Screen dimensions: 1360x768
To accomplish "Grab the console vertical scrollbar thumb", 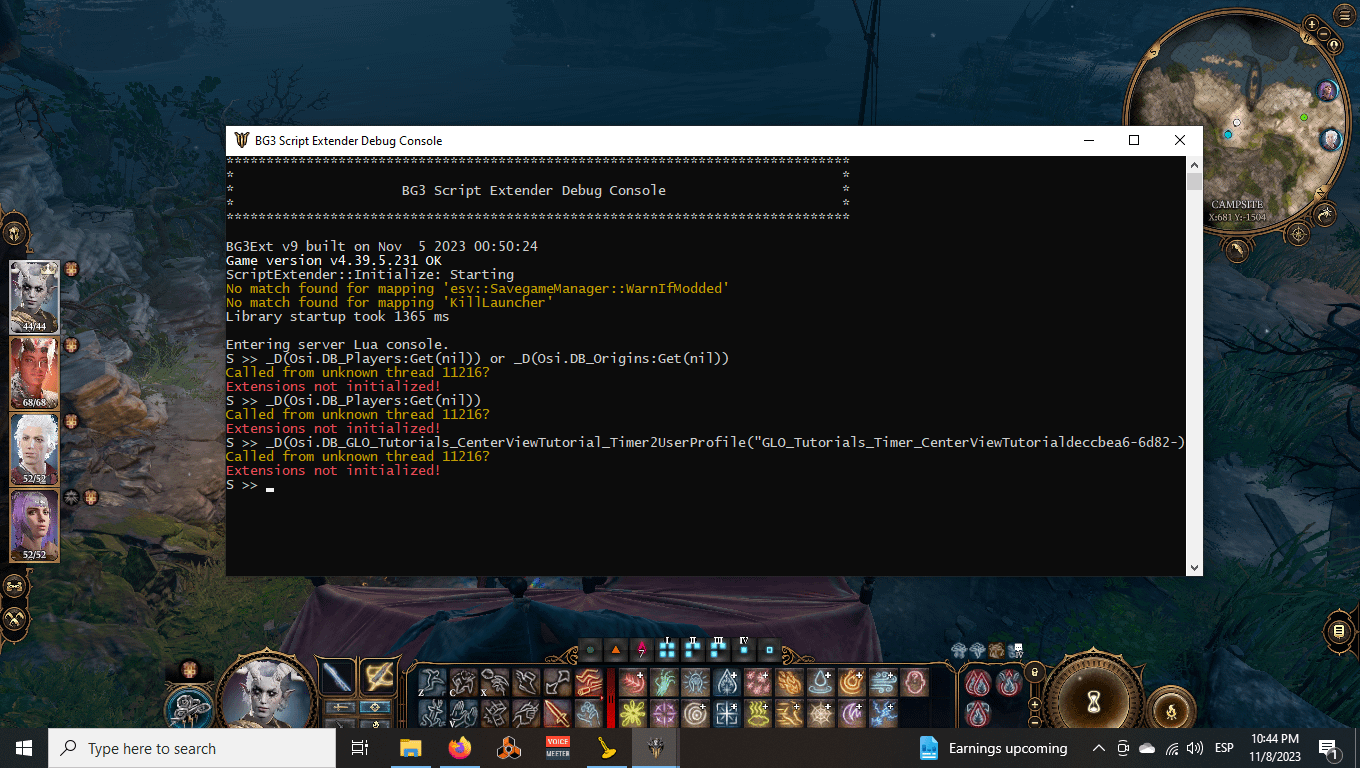I will point(1194,181).
